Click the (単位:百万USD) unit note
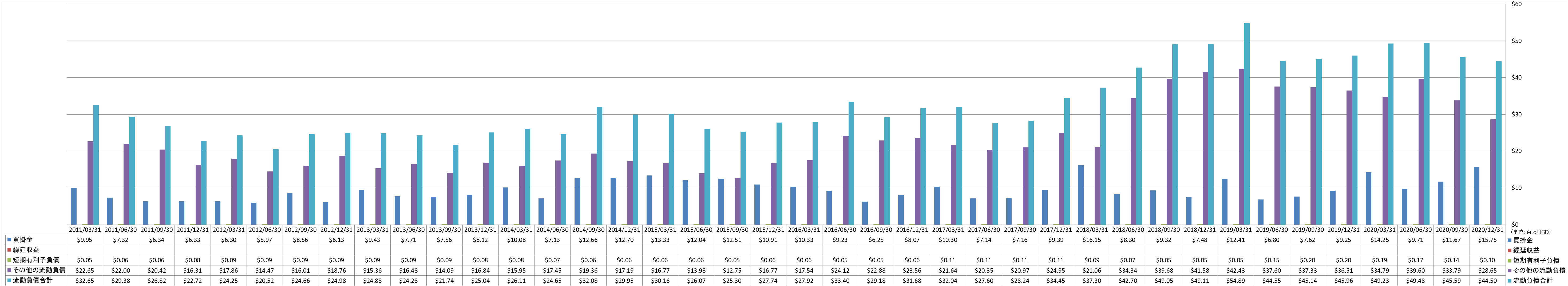The height and width of the screenshot is (286, 1568). click(1530, 231)
